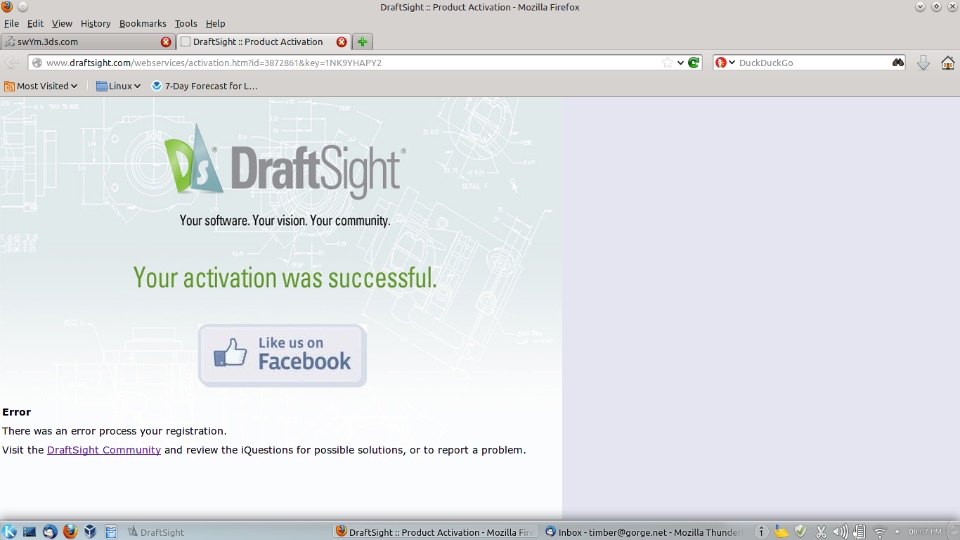Image resolution: width=960 pixels, height=540 pixels.
Task: Expand the Linux bookmarks folder
Action: 119,86
